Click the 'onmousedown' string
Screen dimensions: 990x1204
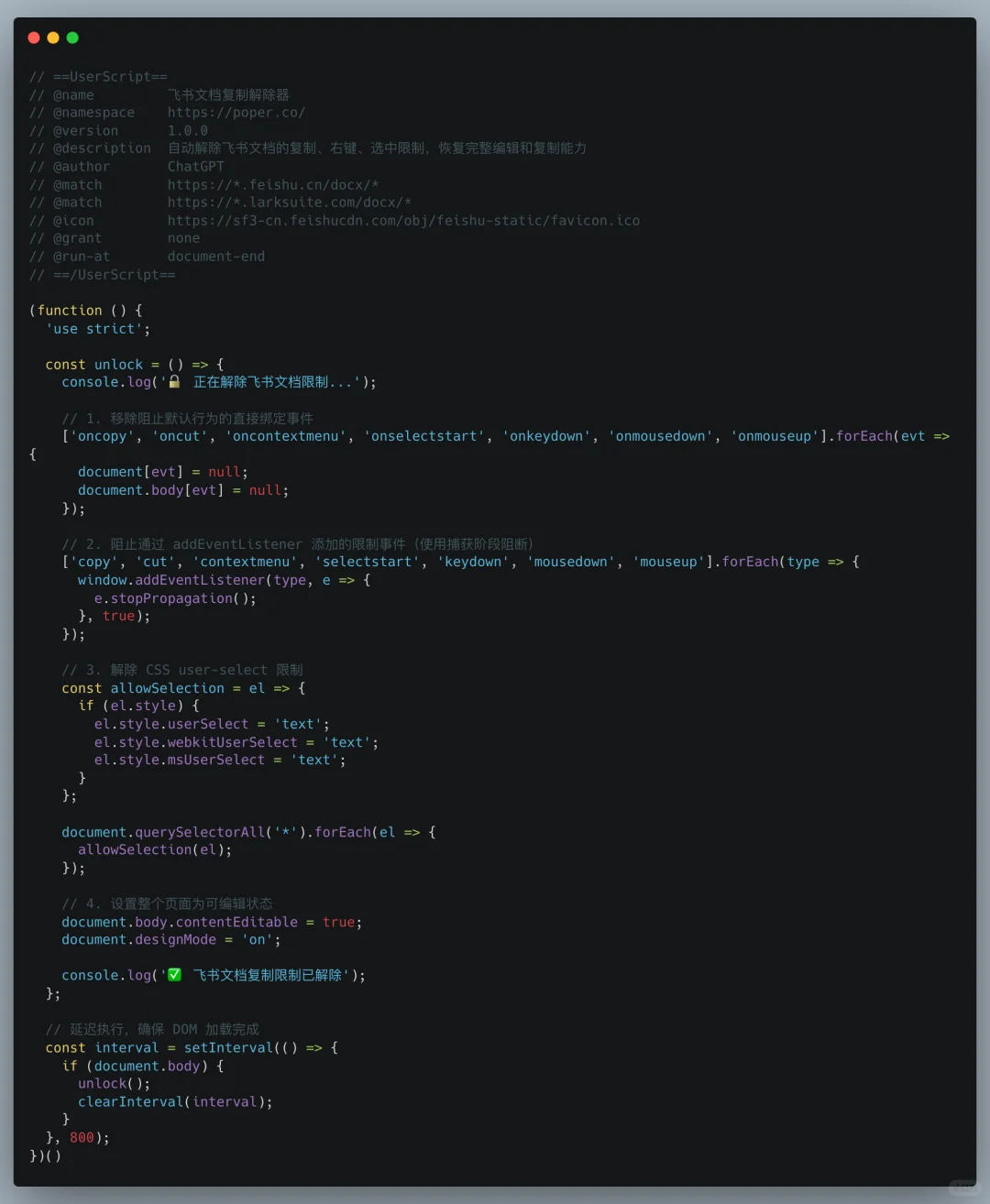click(x=661, y=436)
